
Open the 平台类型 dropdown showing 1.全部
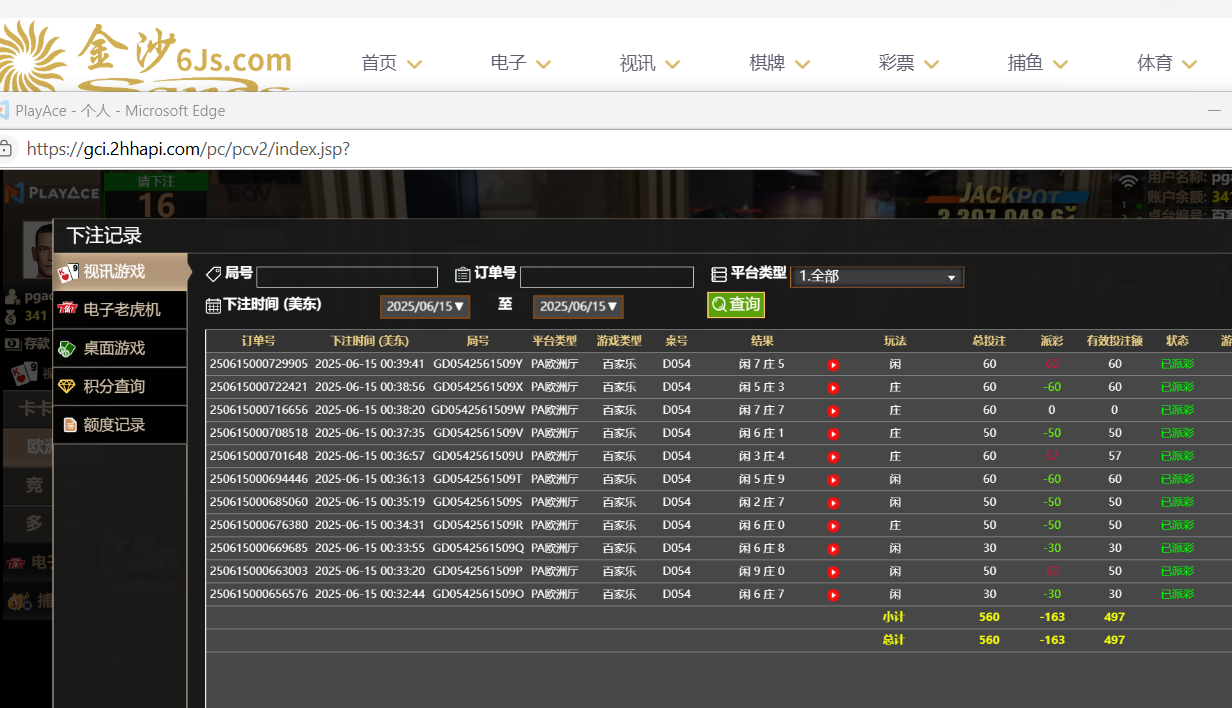tap(876, 277)
